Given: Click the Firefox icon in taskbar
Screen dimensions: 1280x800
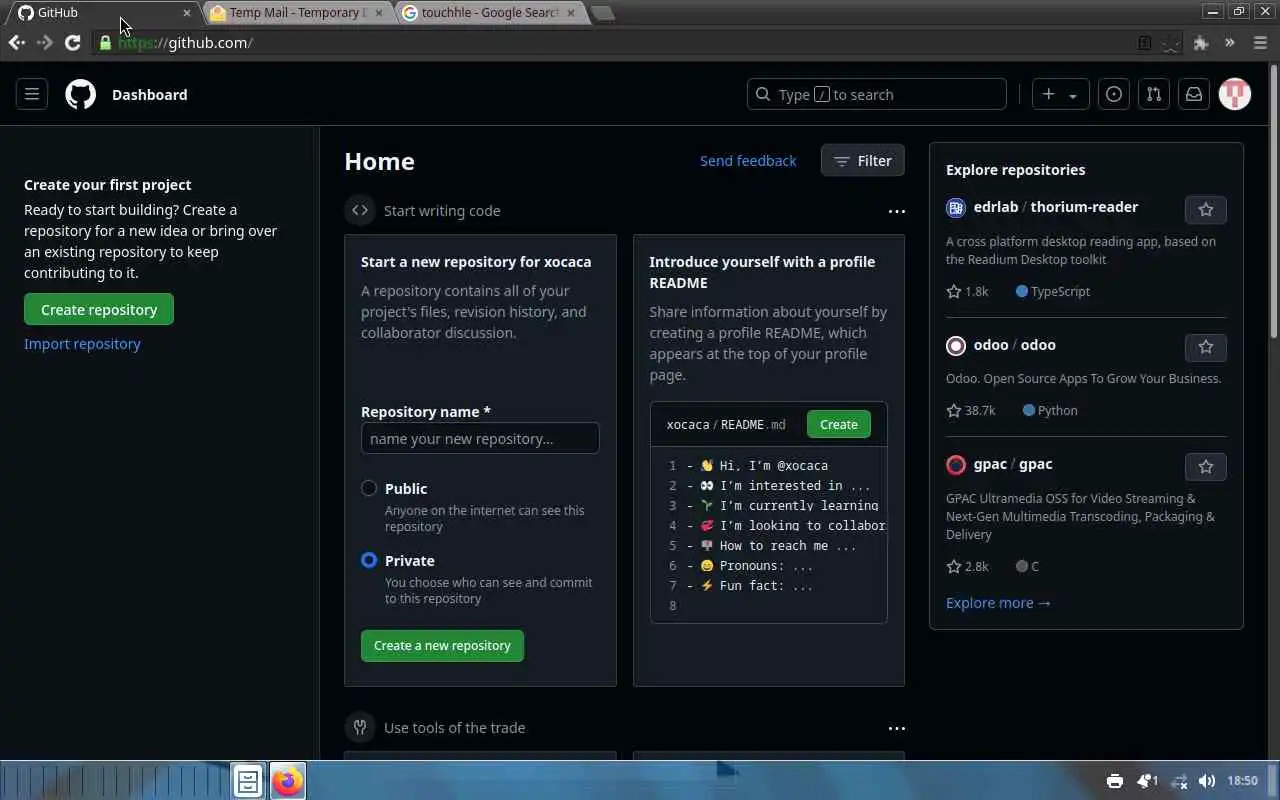Looking at the screenshot, I should pos(288,781).
